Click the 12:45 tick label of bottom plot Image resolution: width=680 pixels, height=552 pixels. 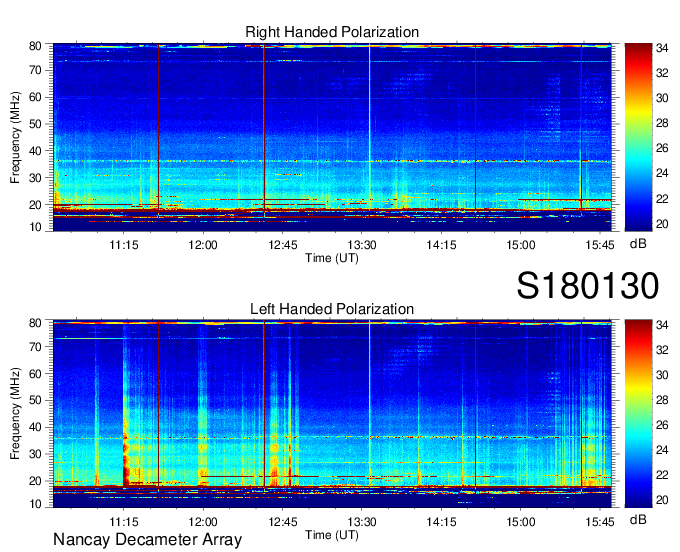tap(283, 522)
